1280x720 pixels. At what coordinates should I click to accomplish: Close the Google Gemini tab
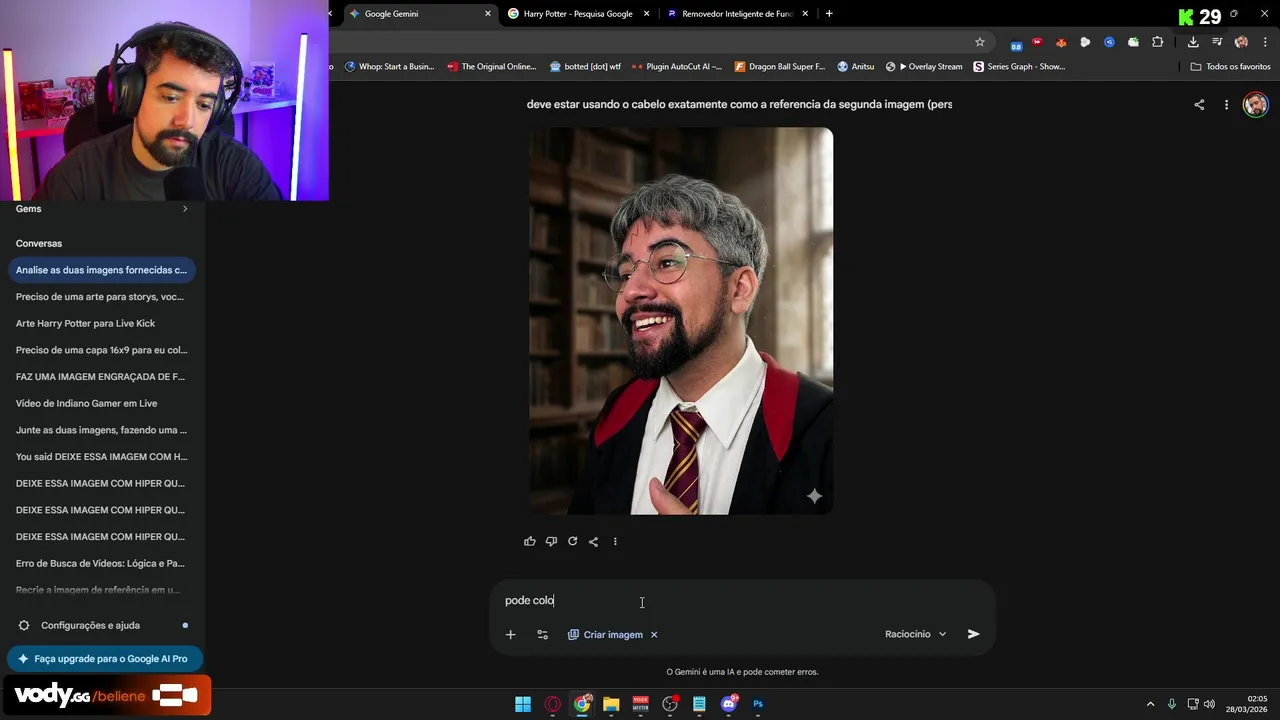(x=488, y=14)
